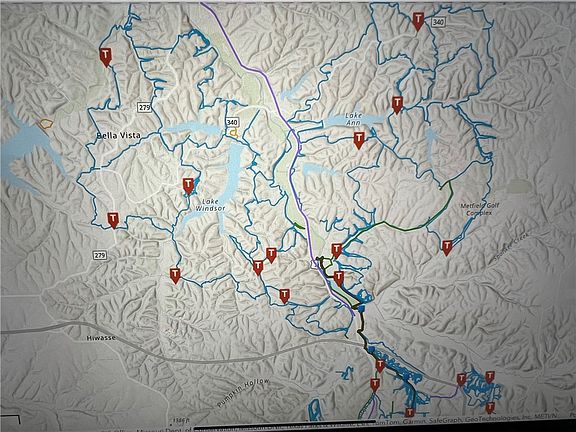Click the Bella Vista town label
Image resolution: width=576 pixels, height=432 pixels.
tap(118, 136)
